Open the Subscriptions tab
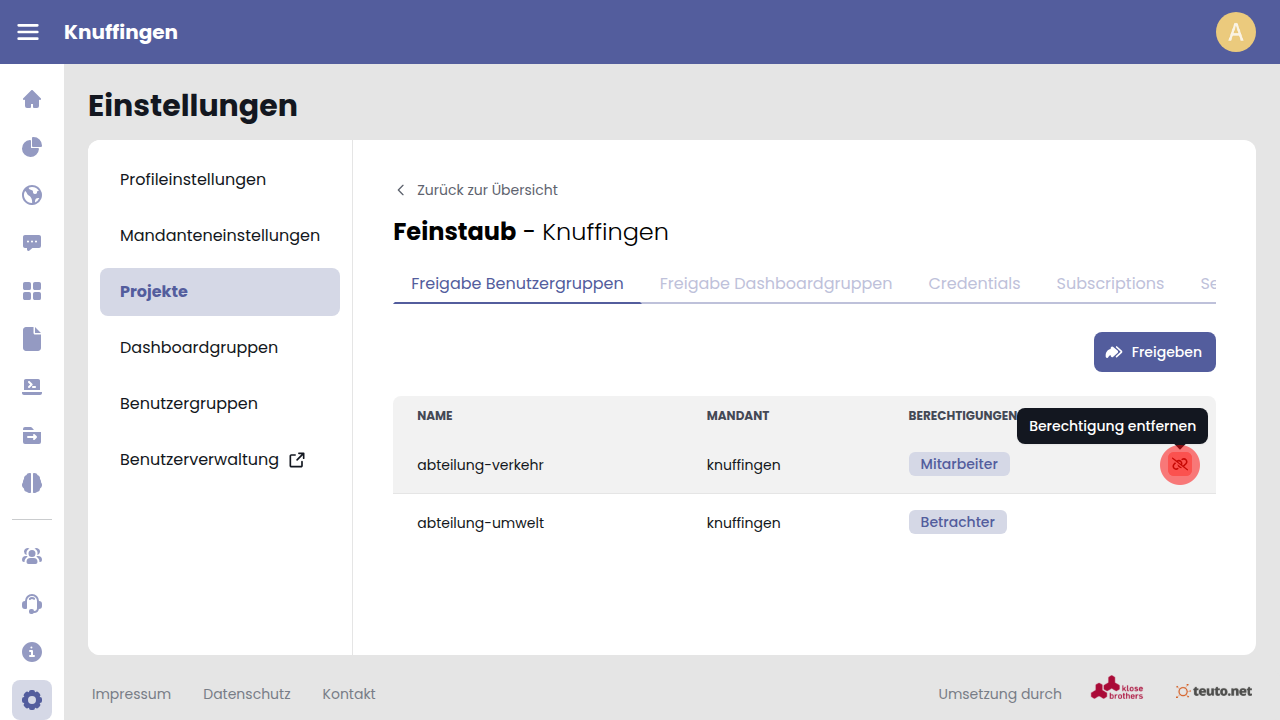 [x=1110, y=284]
